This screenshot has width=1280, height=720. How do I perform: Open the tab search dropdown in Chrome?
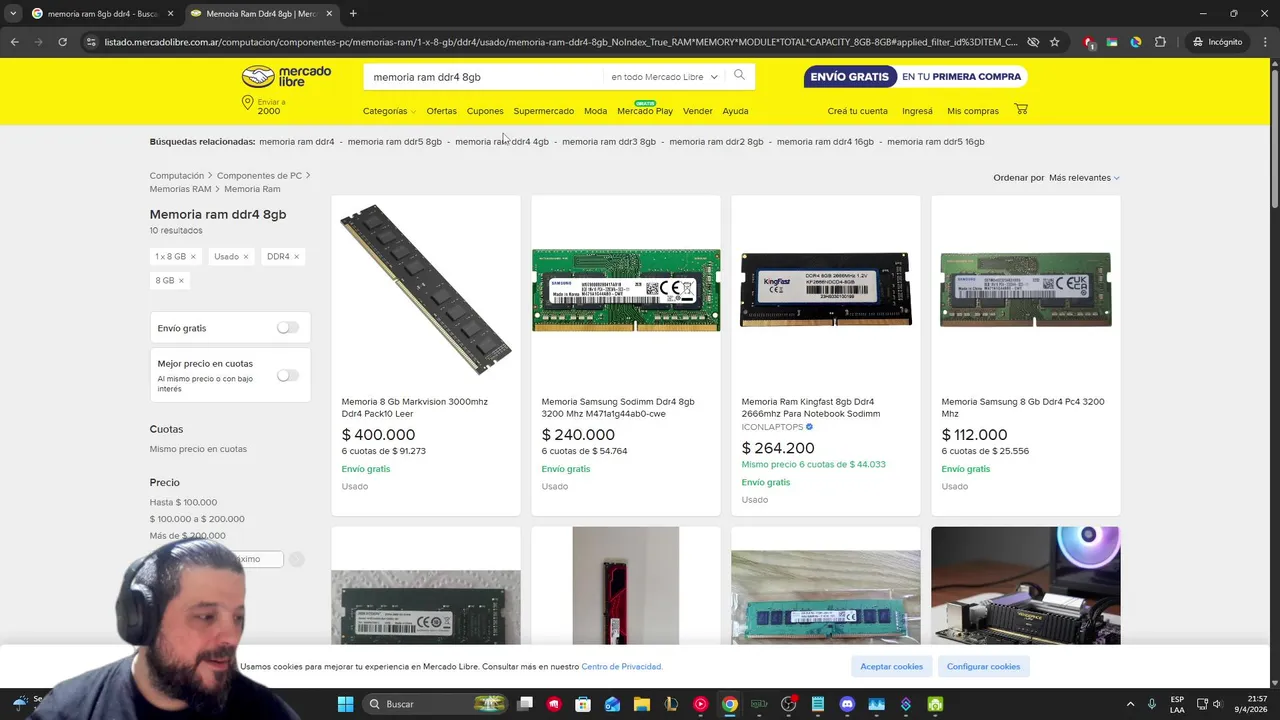coord(13,13)
